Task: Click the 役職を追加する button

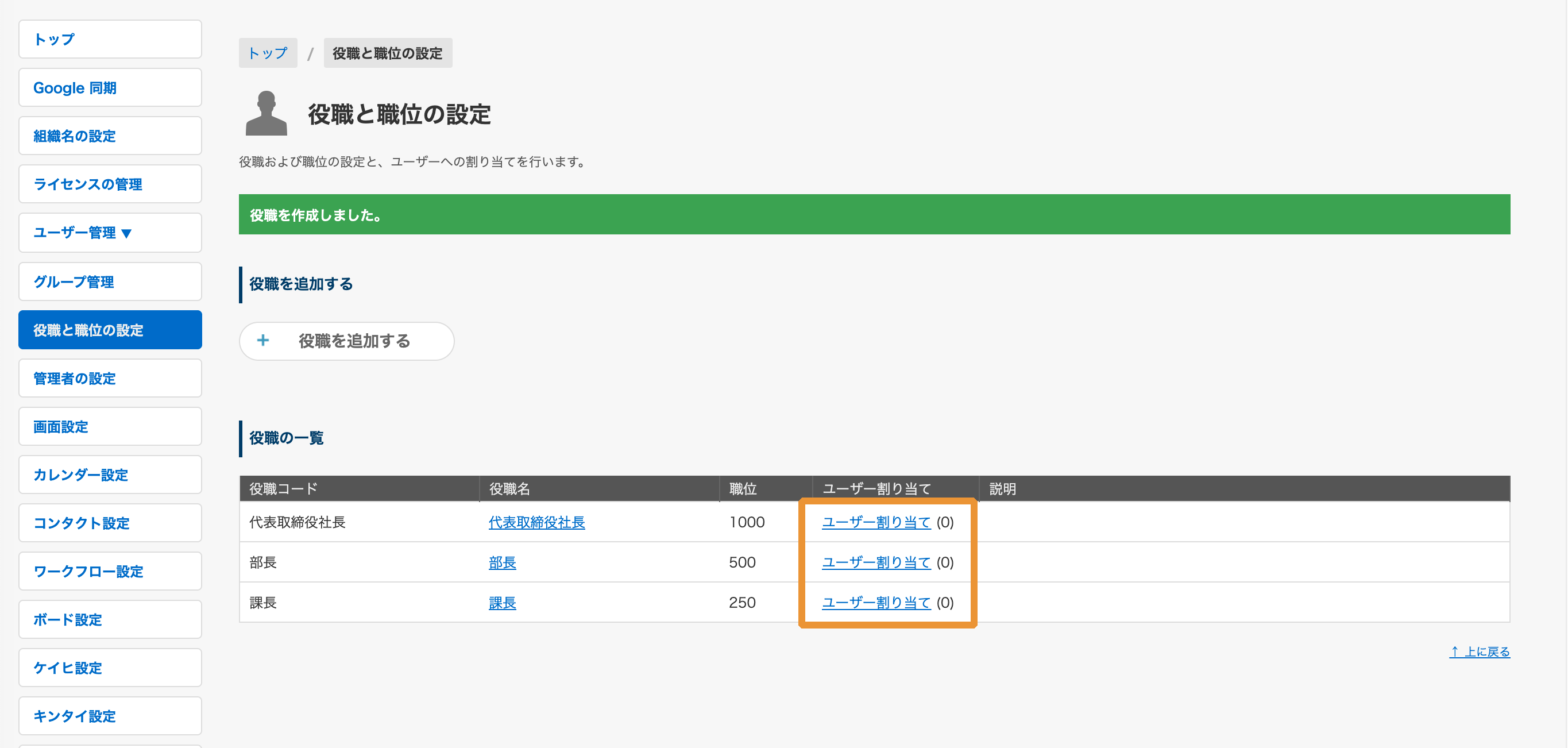Action: (346, 341)
